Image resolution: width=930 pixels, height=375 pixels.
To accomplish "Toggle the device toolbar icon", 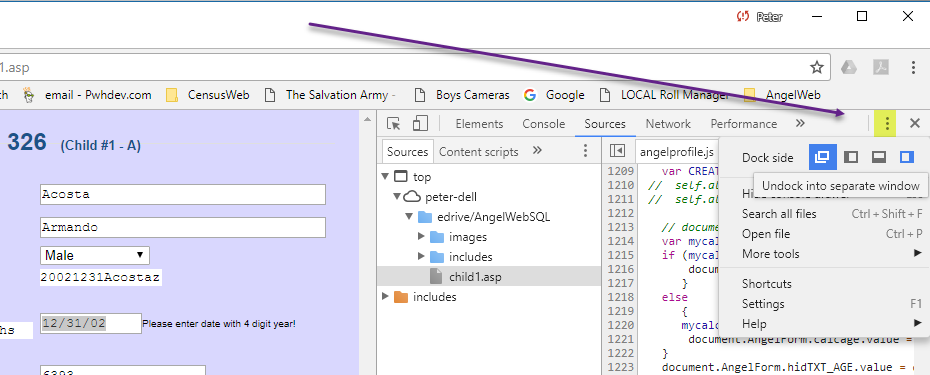I will tap(420, 123).
